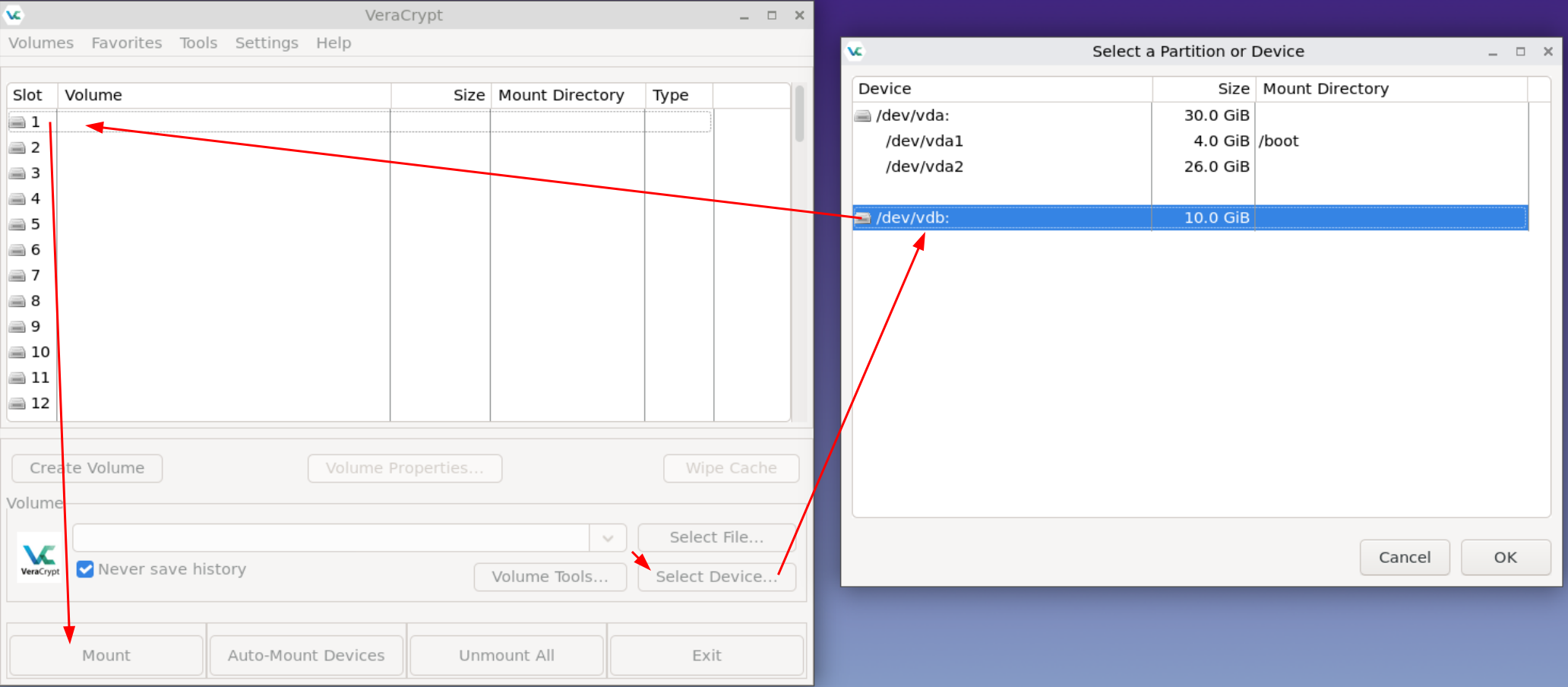Click the device dialog title bar icon
The image size is (1568, 687).
[855, 52]
